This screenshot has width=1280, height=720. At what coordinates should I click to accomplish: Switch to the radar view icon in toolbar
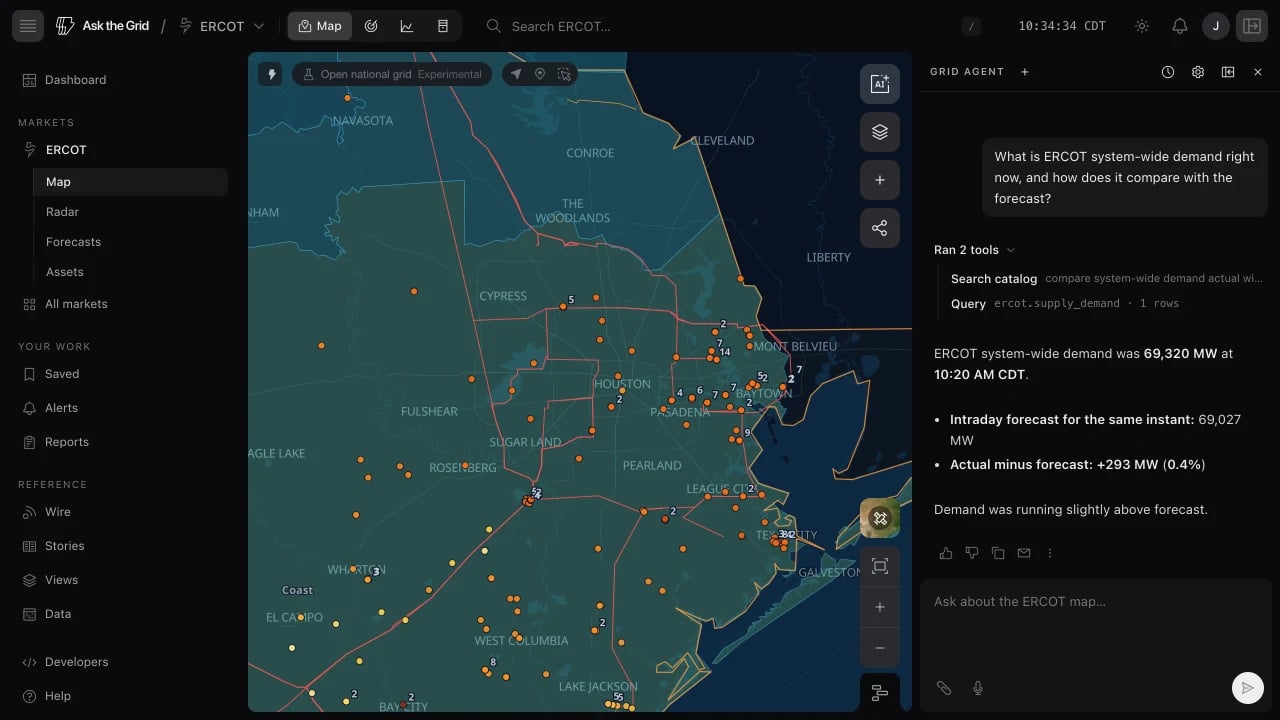[x=371, y=26]
